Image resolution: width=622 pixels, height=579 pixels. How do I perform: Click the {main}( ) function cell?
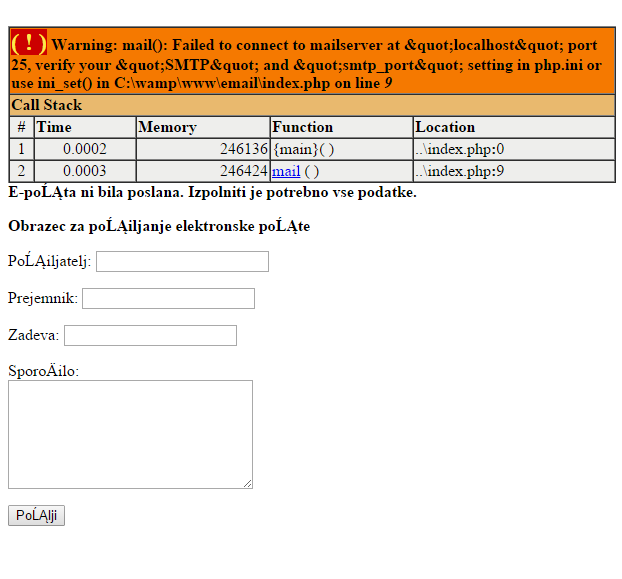(x=303, y=149)
